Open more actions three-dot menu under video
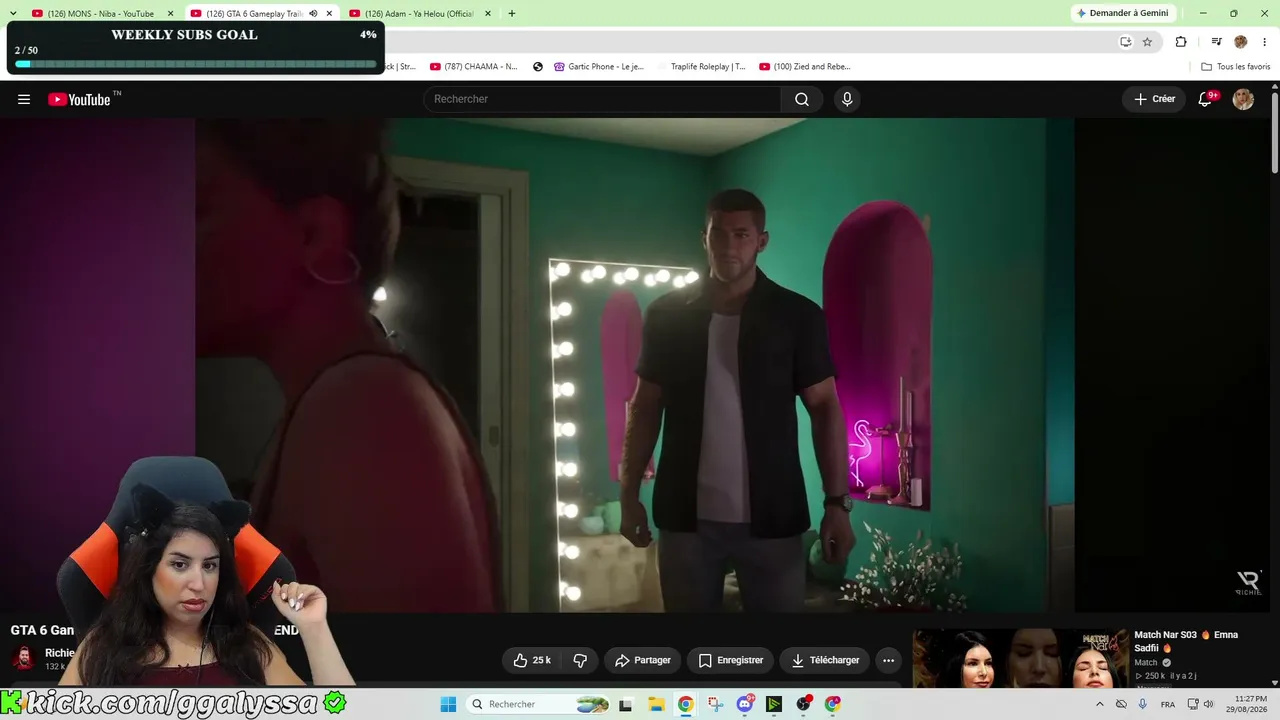The height and width of the screenshot is (720, 1280). pyautogui.click(x=888, y=660)
